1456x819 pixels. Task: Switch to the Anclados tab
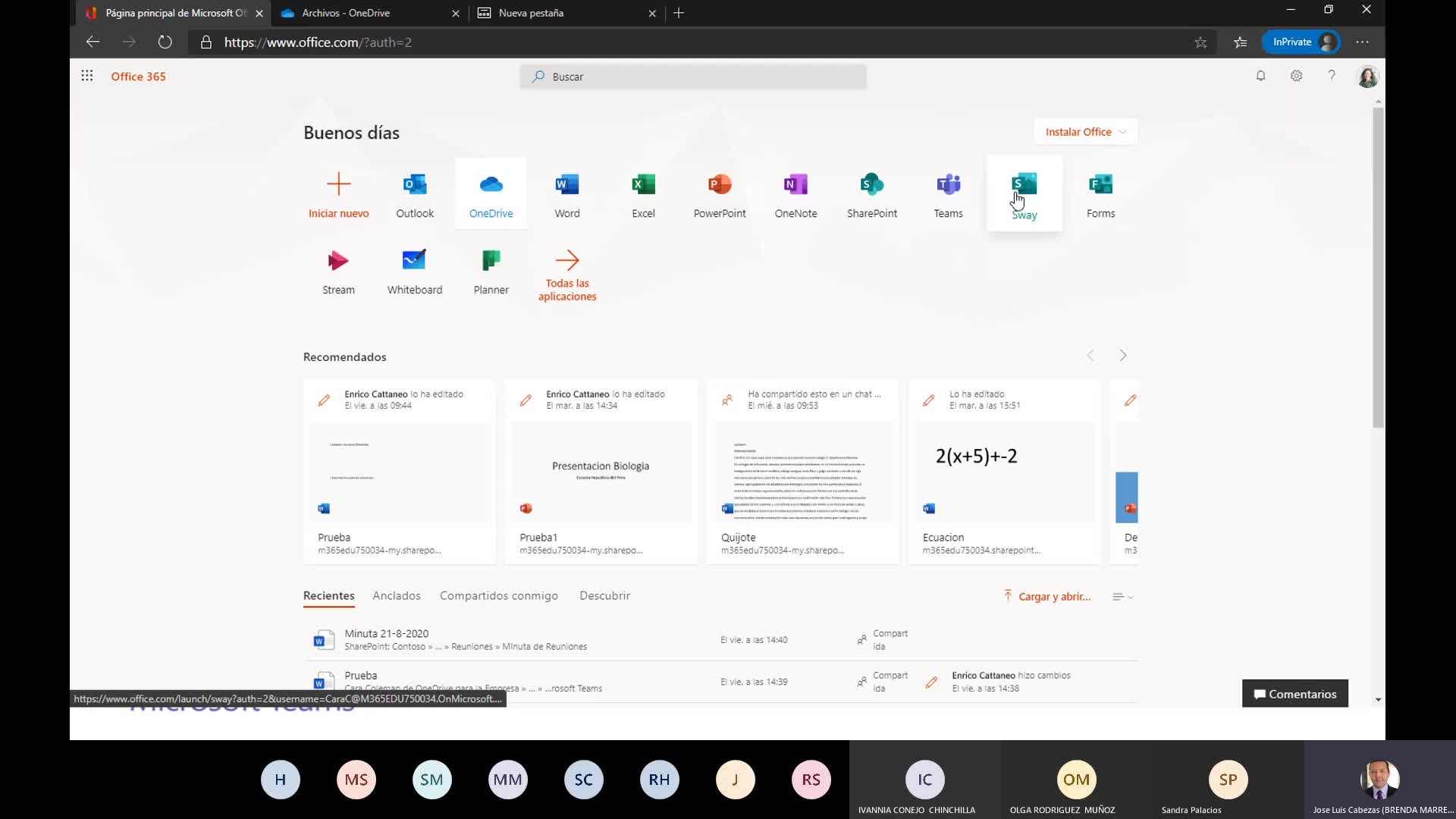(x=396, y=596)
